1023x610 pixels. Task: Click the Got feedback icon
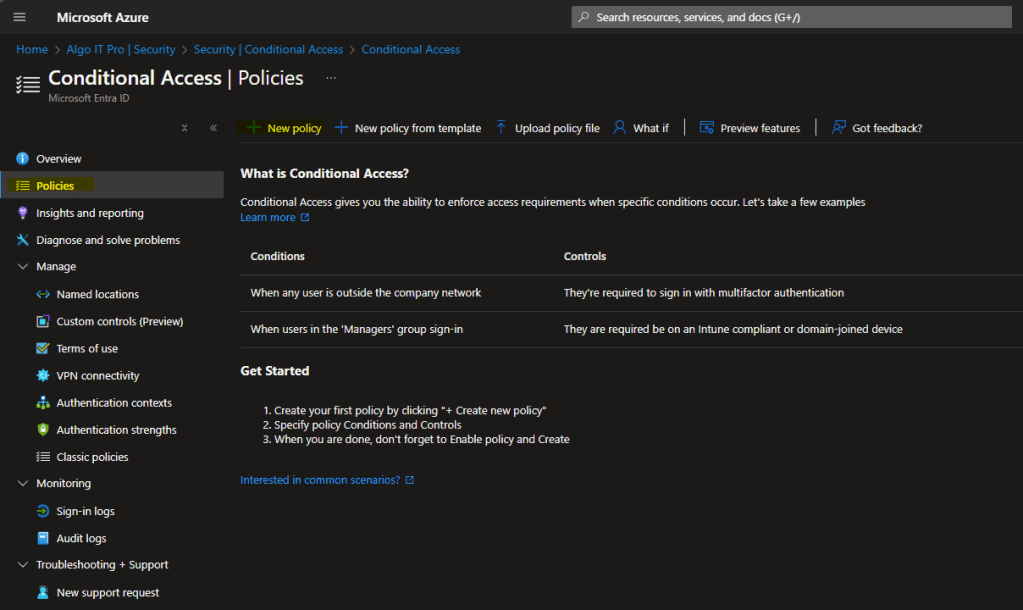(x=838, y=128)
